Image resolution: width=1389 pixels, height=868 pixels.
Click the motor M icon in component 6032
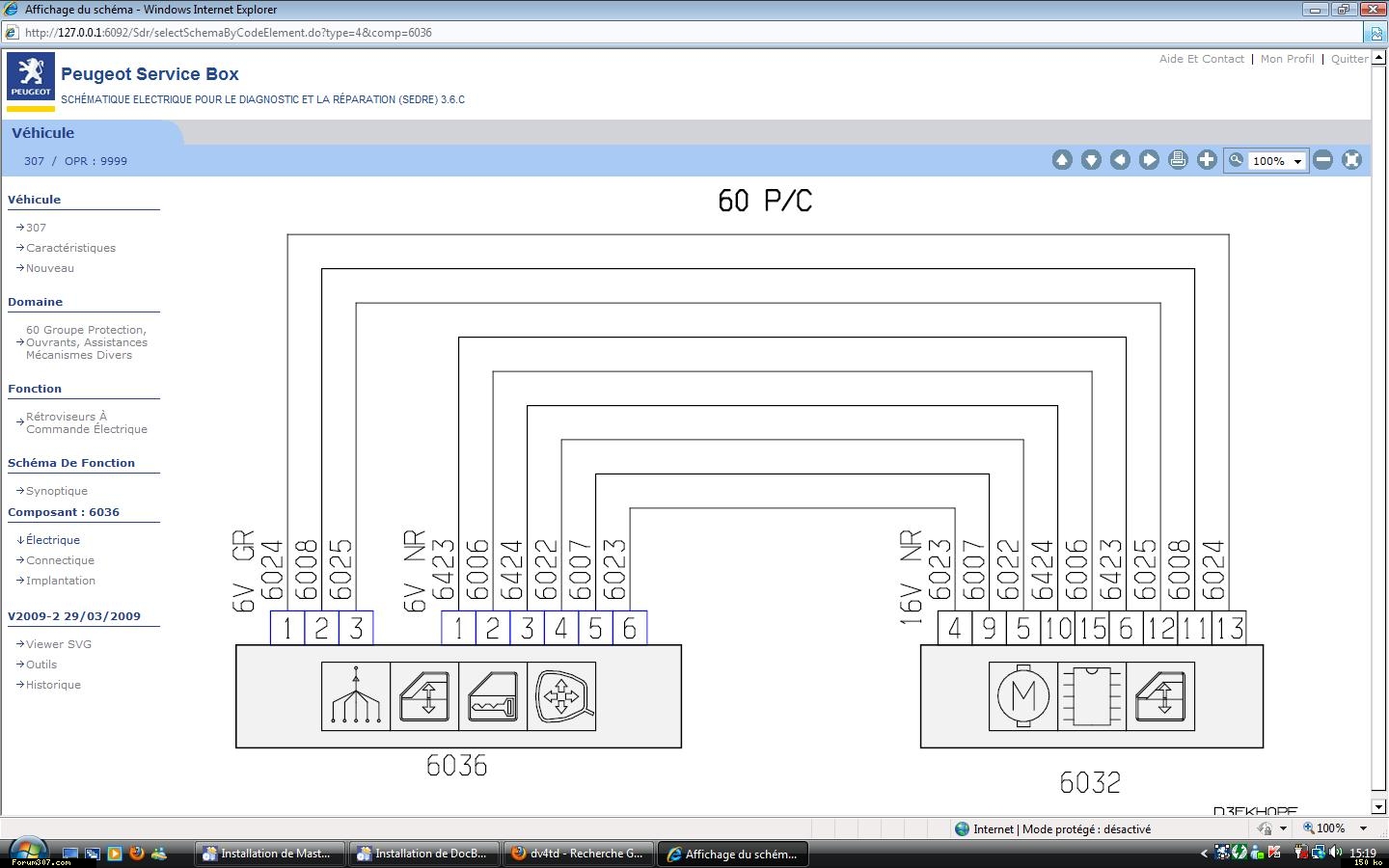tap(1023, 696)
